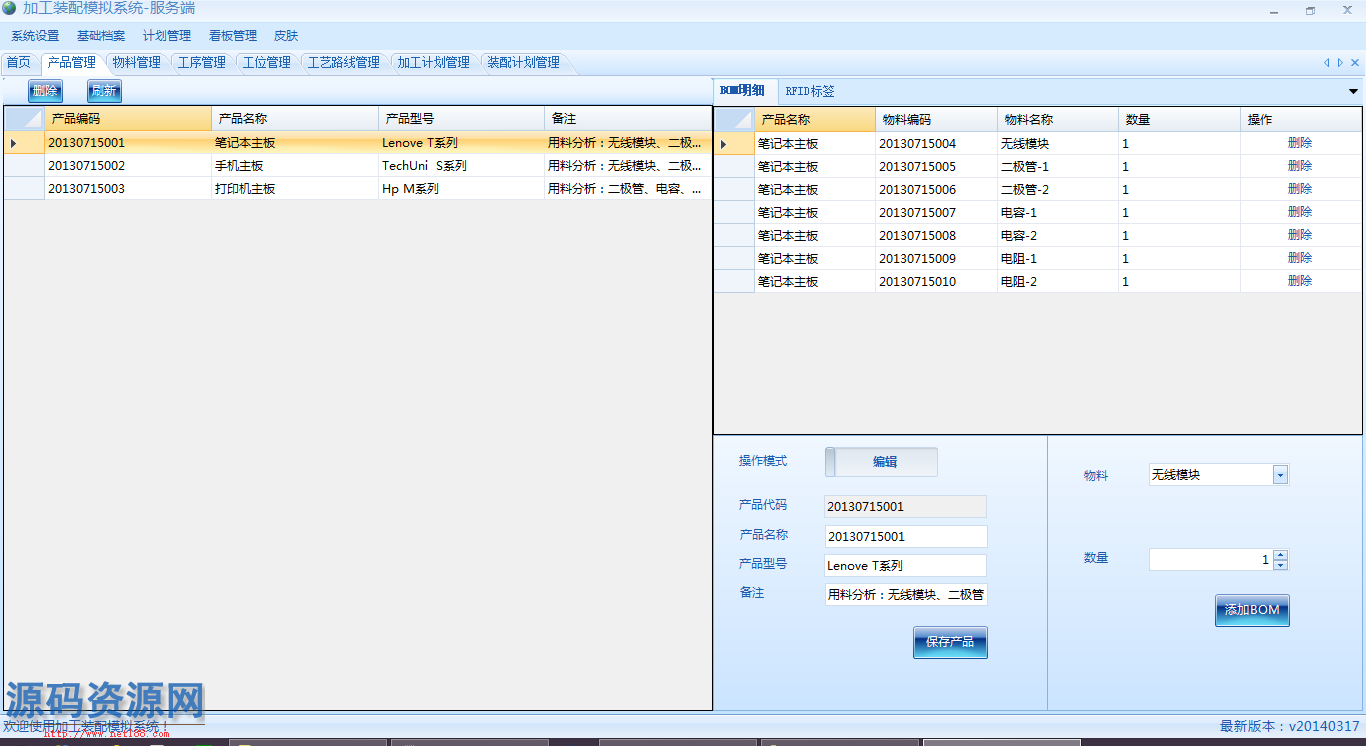The width and height of the screenshot is (1366, 746).
Task: Close the current tab with X icon
Action: click(x=1355, y=62)
